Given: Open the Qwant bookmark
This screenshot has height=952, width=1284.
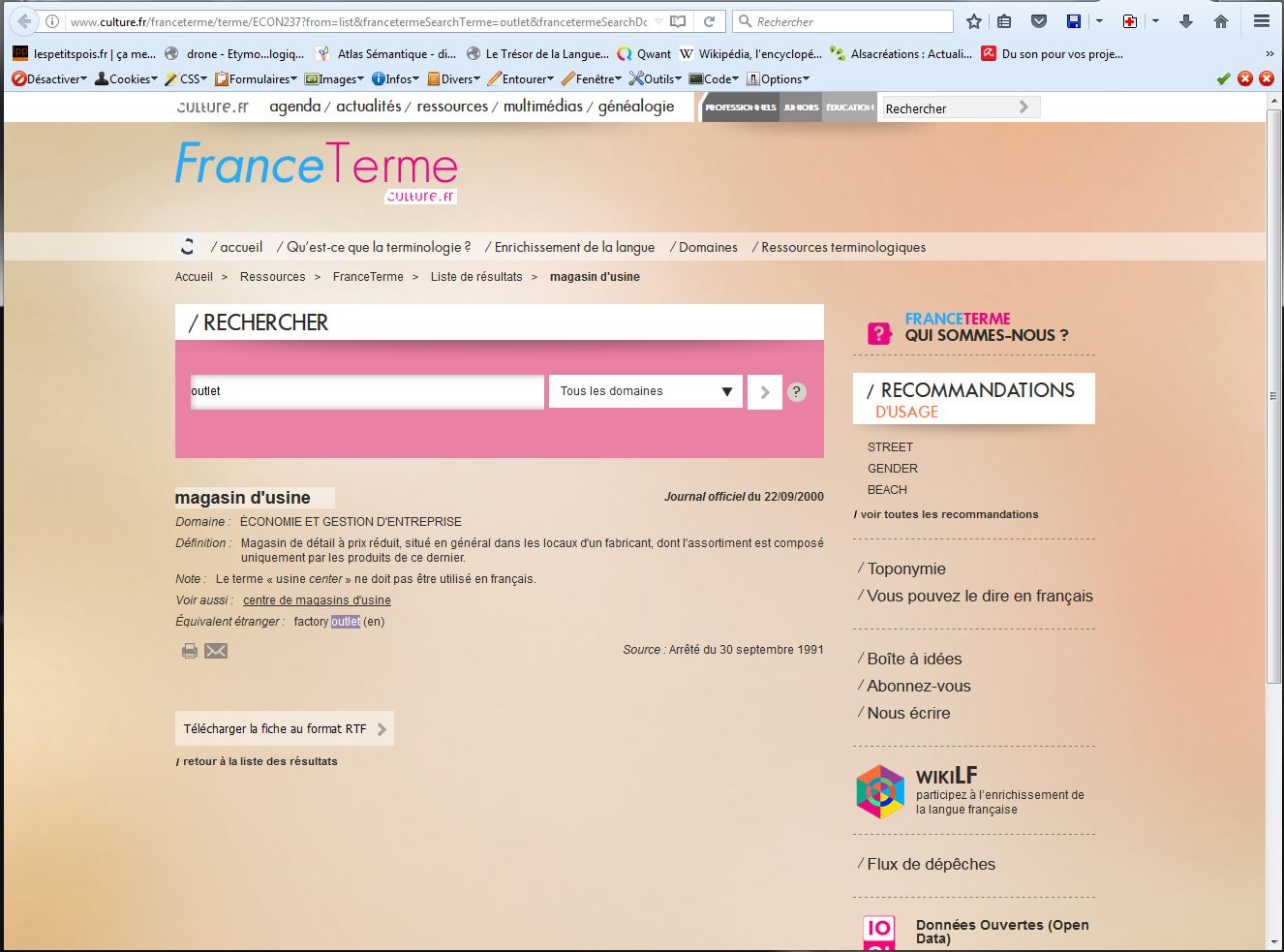Looking at the screenshot, I should (644, 54).
